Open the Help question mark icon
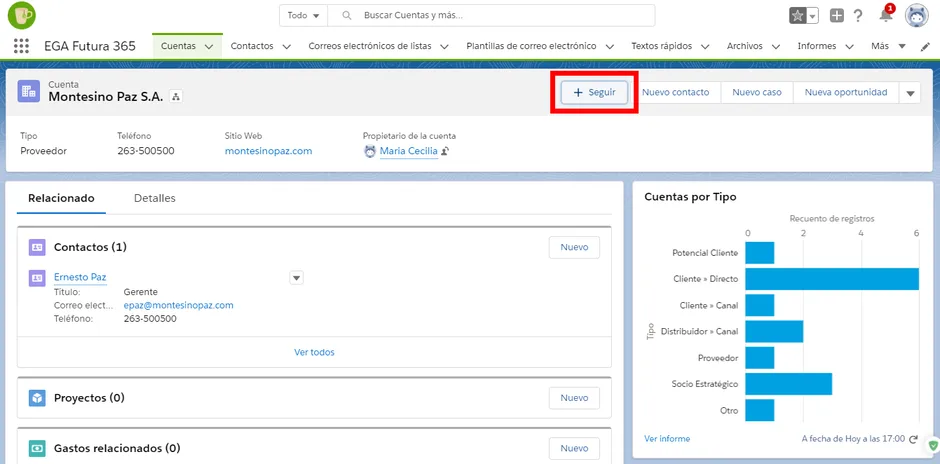This screenshot has width=940, height=464. click(858, 16)
